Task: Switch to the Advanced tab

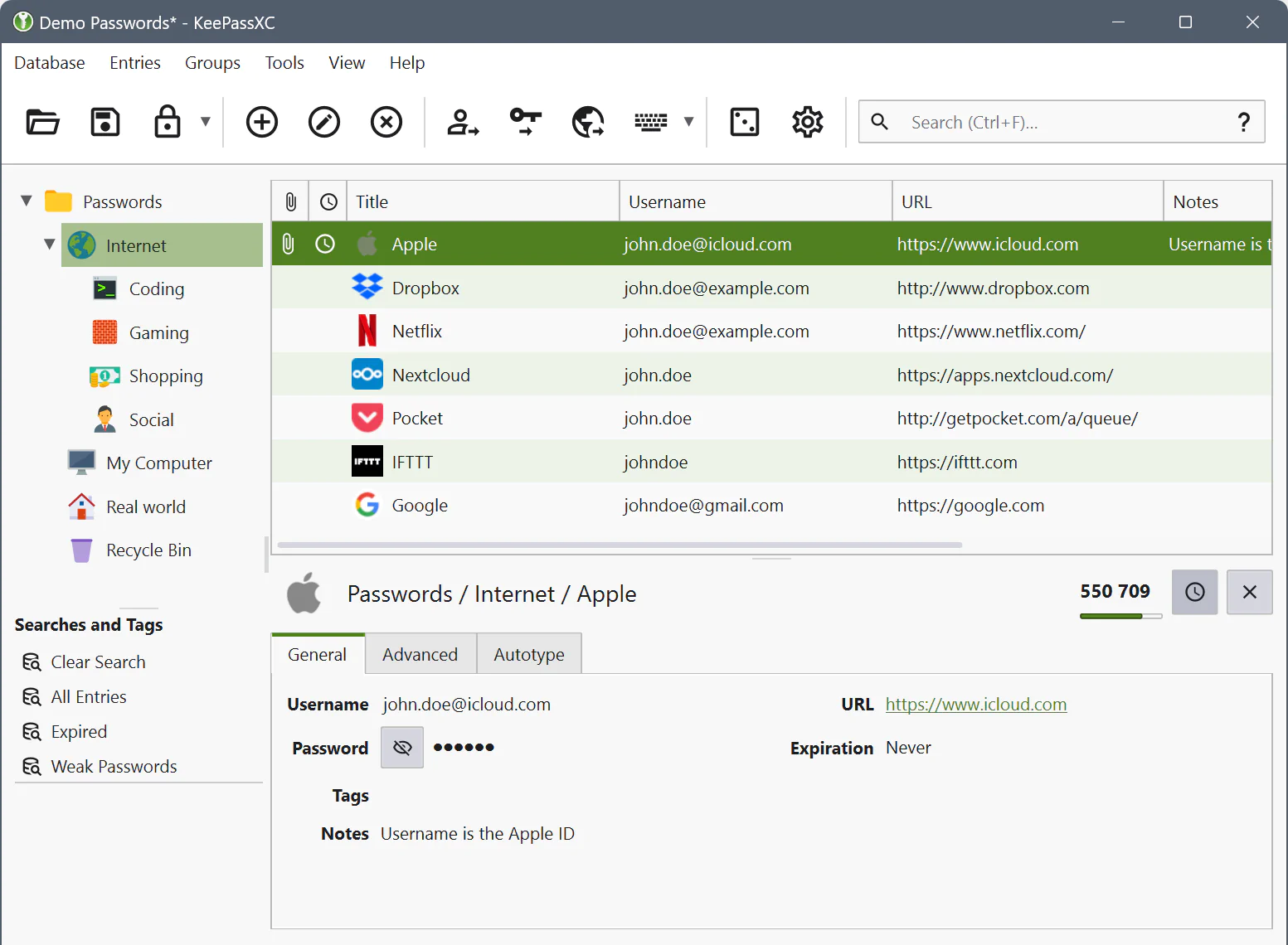Action: tap(420, 655)
